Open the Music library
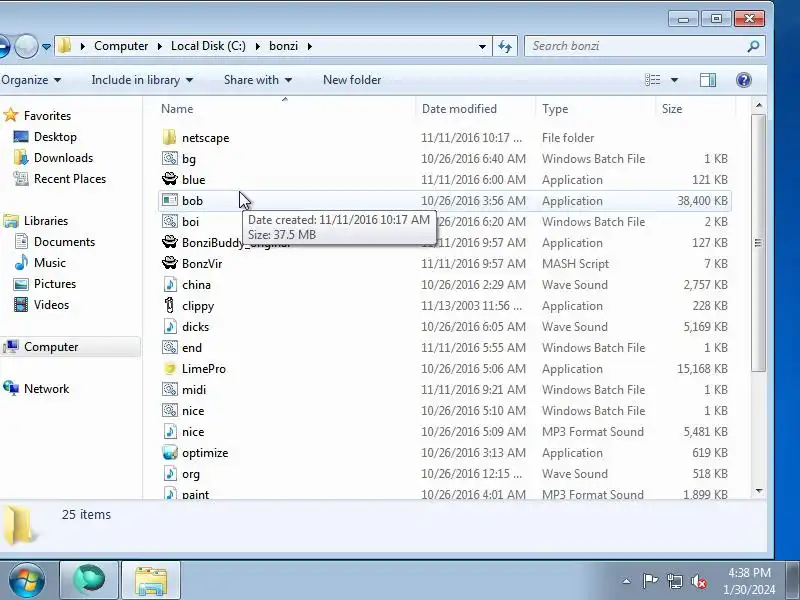Viewport: 800px width, 600px height. pos(49,263)
